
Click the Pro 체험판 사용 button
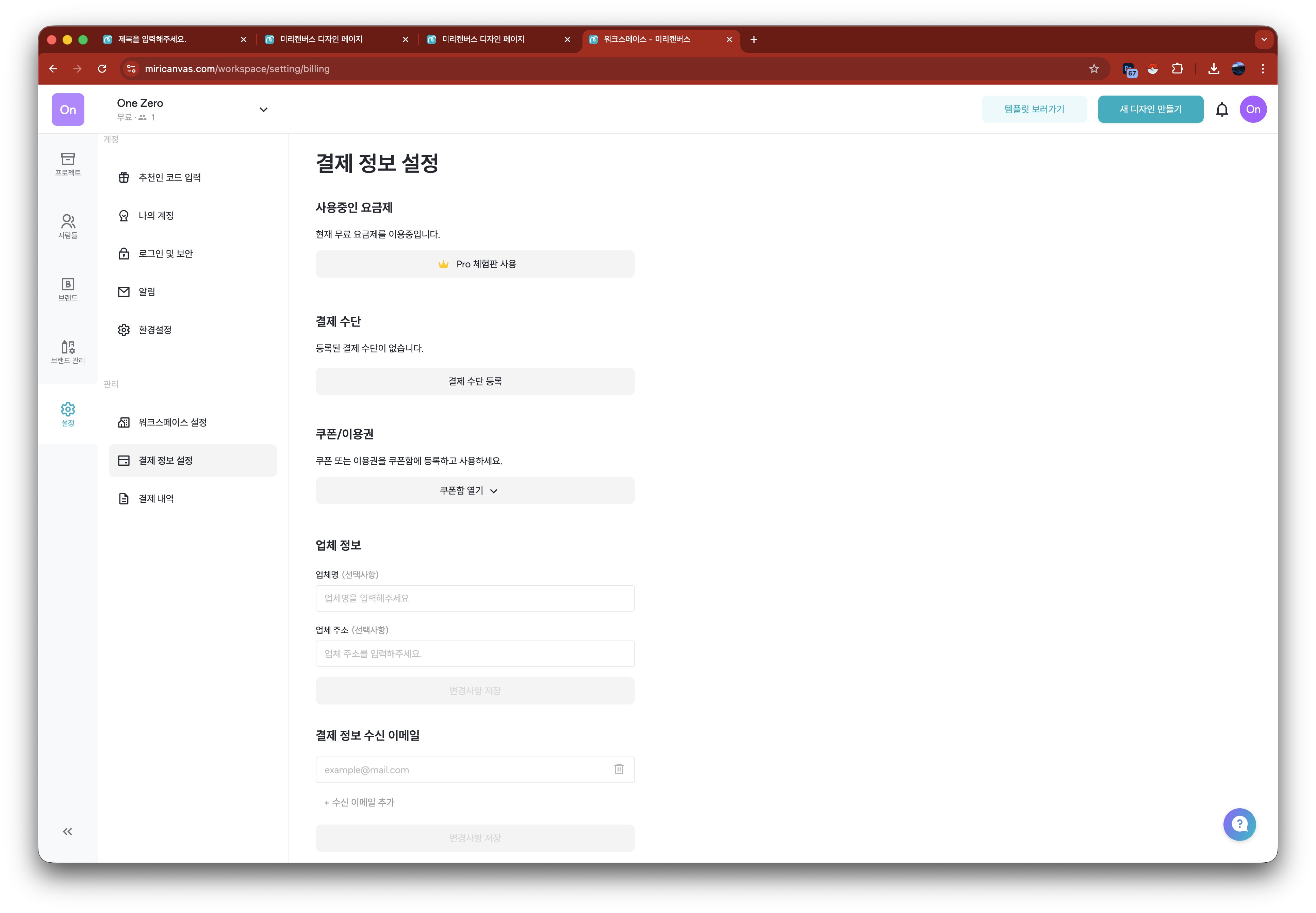pyautogui.click(x=474, y=264)
